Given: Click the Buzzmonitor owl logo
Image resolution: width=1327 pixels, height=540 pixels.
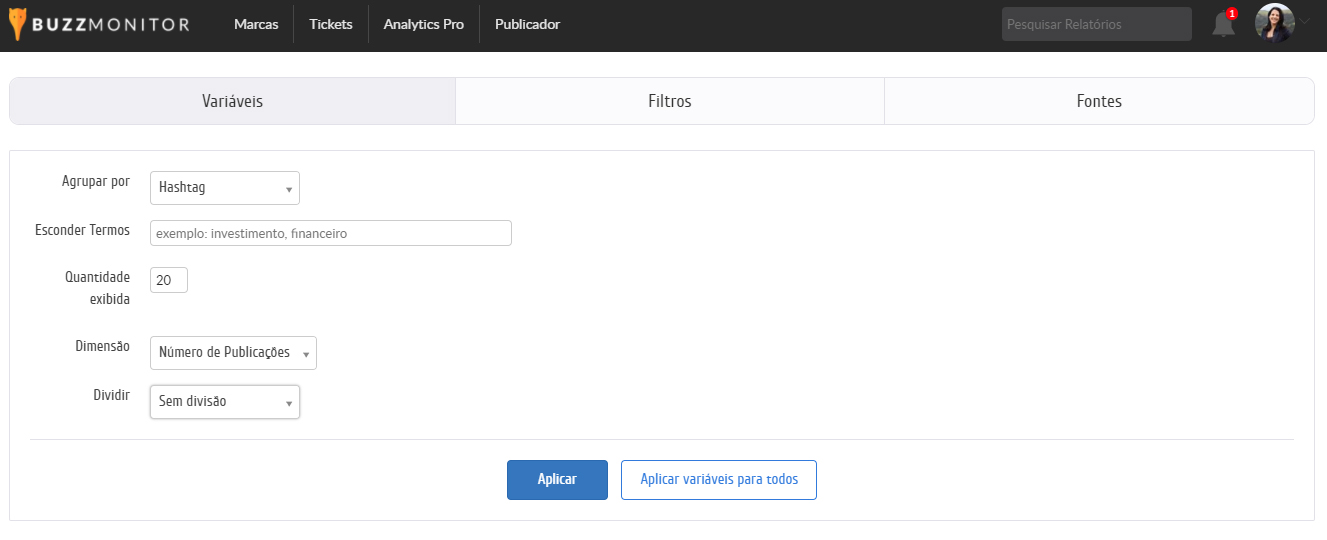Looking at the screenshot, I should [x=17, y=24].
